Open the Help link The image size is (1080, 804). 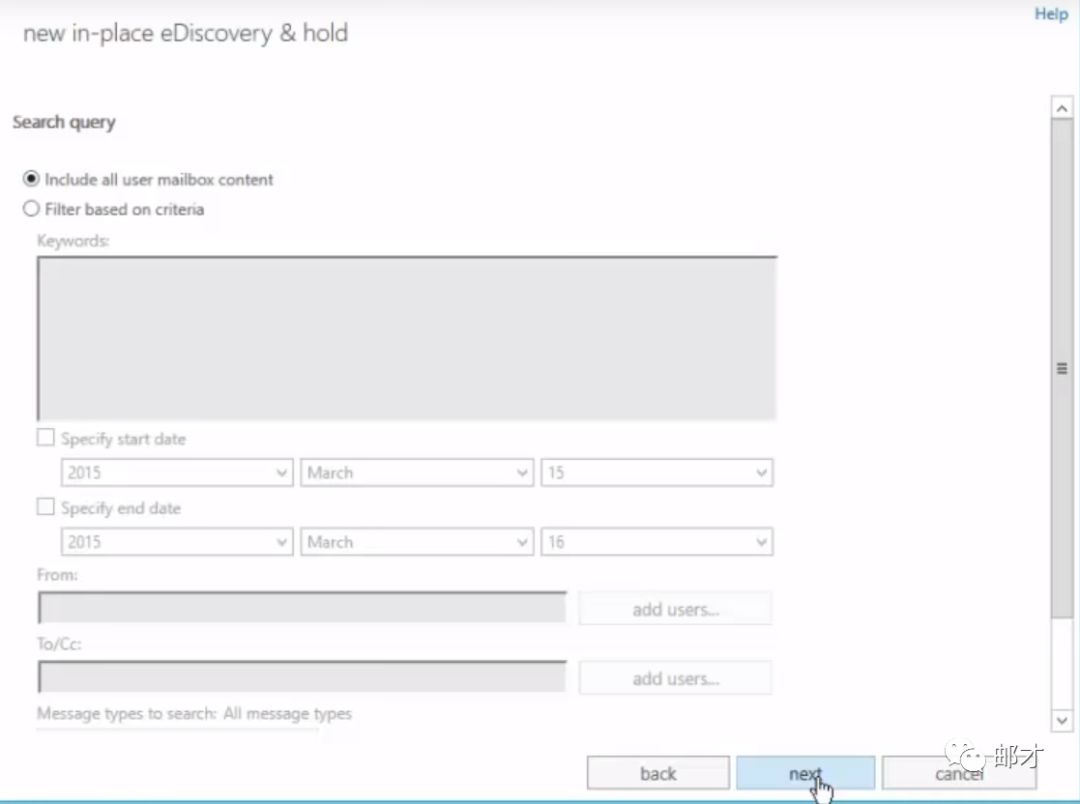click(x=1050, y=14)
